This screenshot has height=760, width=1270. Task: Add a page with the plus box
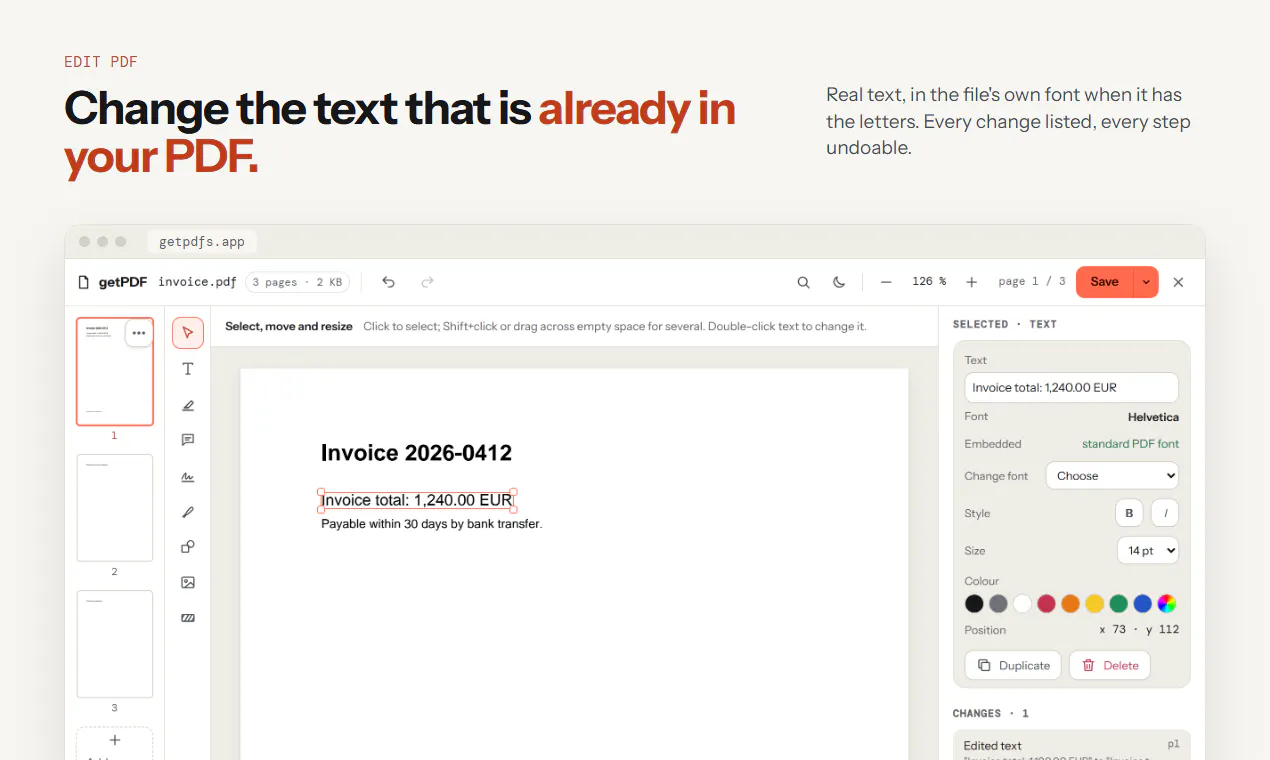tap(115, 743)
